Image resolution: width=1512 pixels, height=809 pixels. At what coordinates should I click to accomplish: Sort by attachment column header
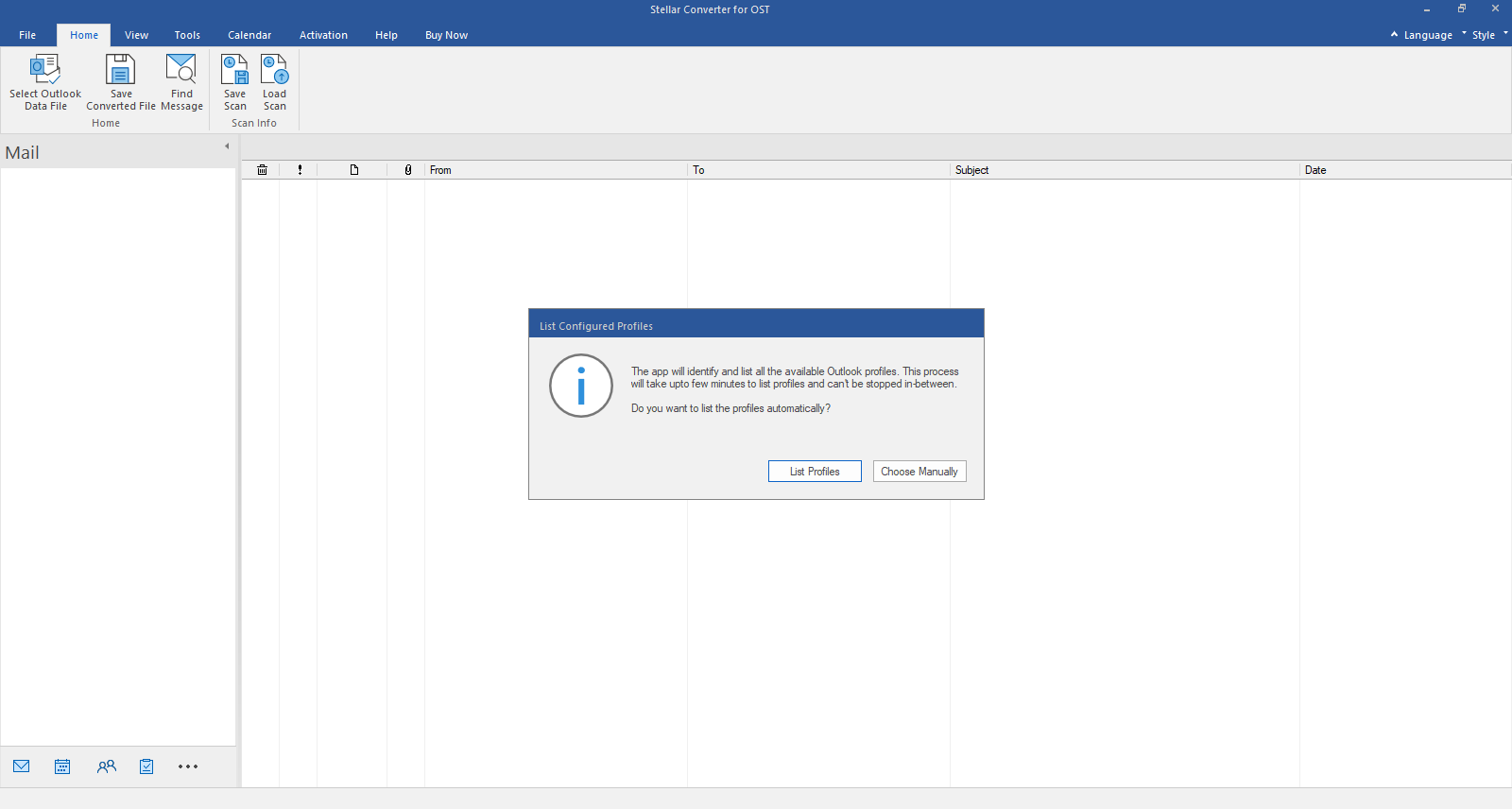pos(407,170)
